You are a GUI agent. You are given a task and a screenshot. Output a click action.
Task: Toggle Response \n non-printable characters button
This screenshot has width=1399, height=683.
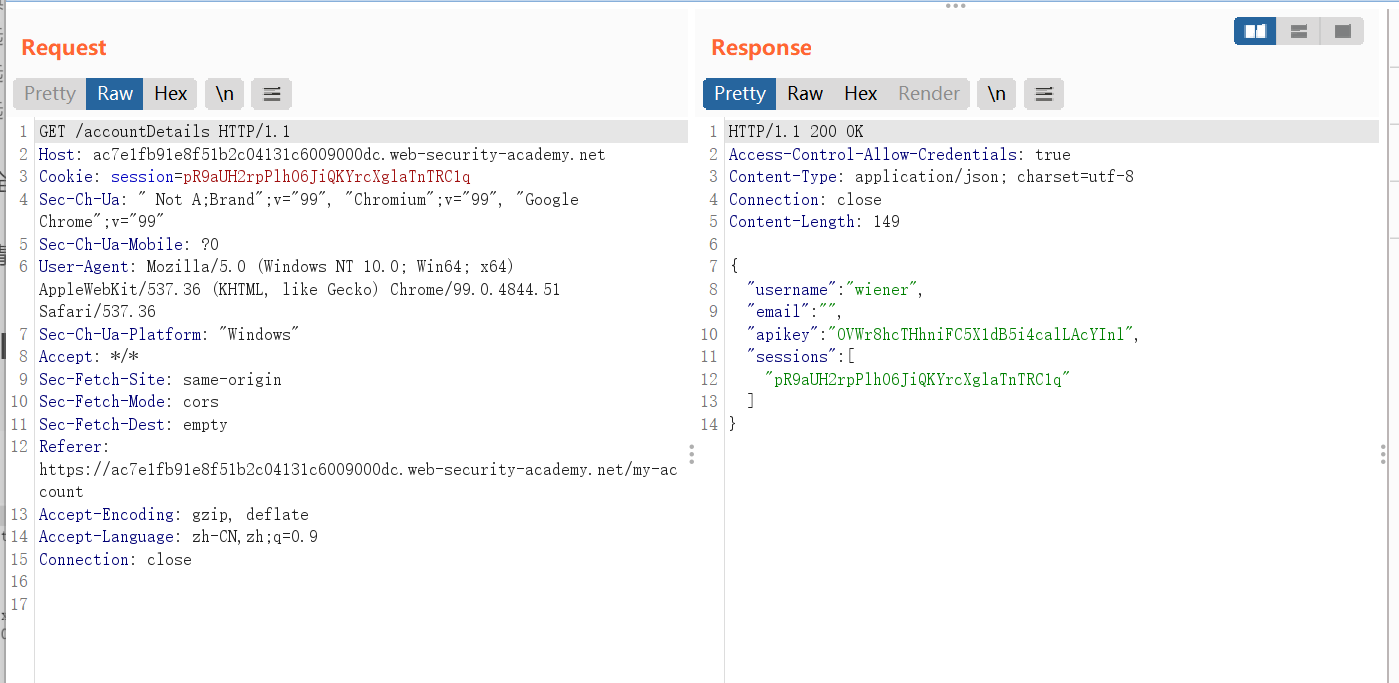tap(996, 94)
